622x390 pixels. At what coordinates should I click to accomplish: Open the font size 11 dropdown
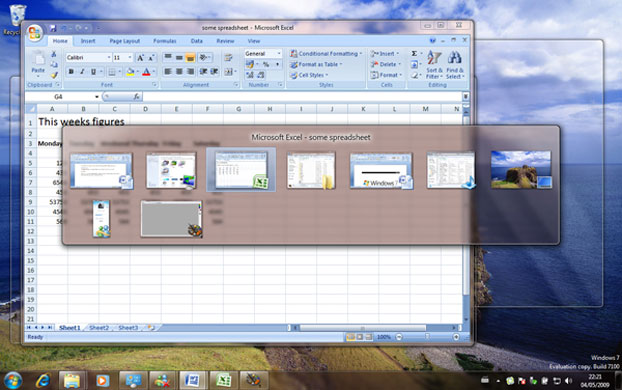[x=130, y=58]
